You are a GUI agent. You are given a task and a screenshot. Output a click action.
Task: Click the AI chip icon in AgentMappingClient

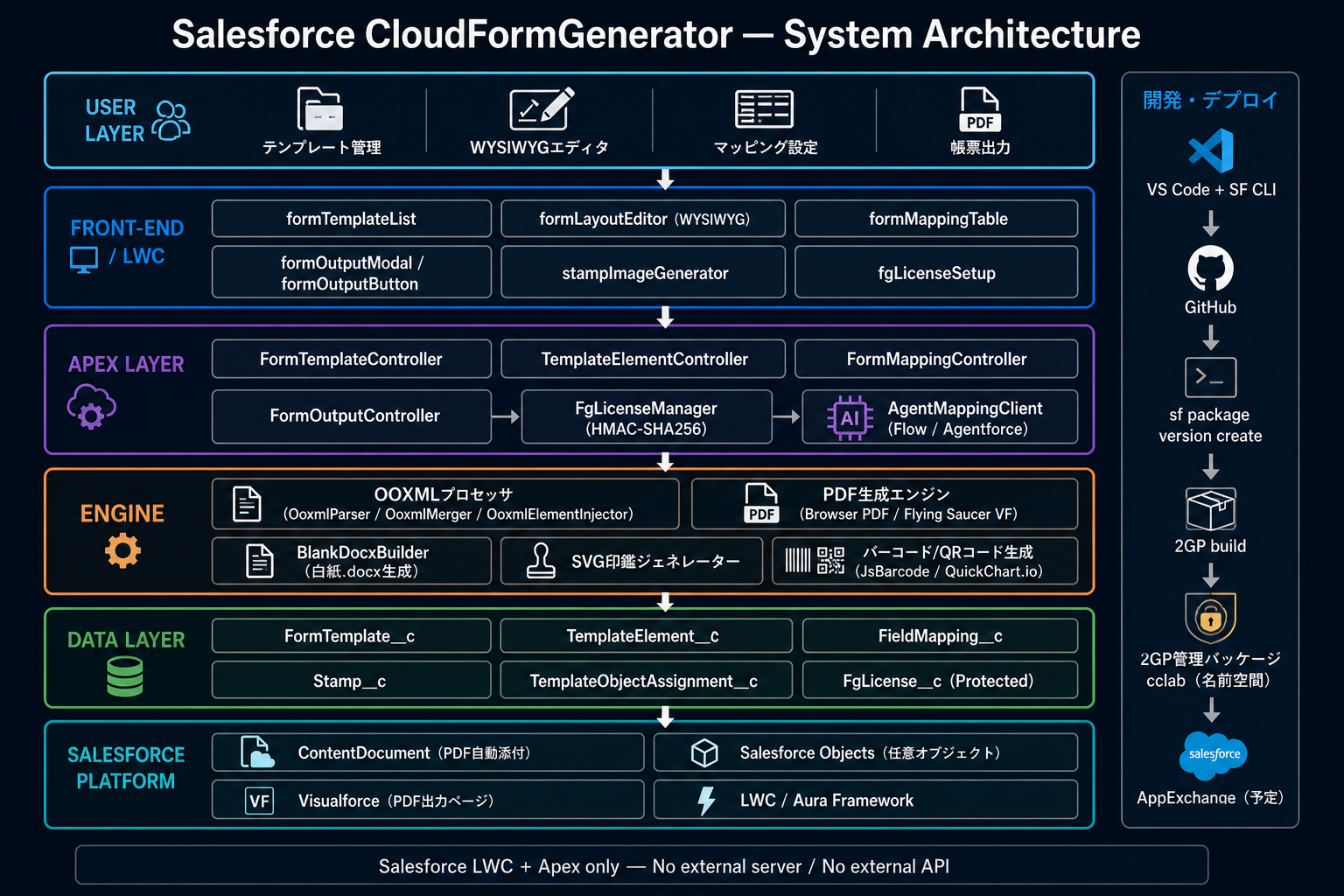[850, 417]
